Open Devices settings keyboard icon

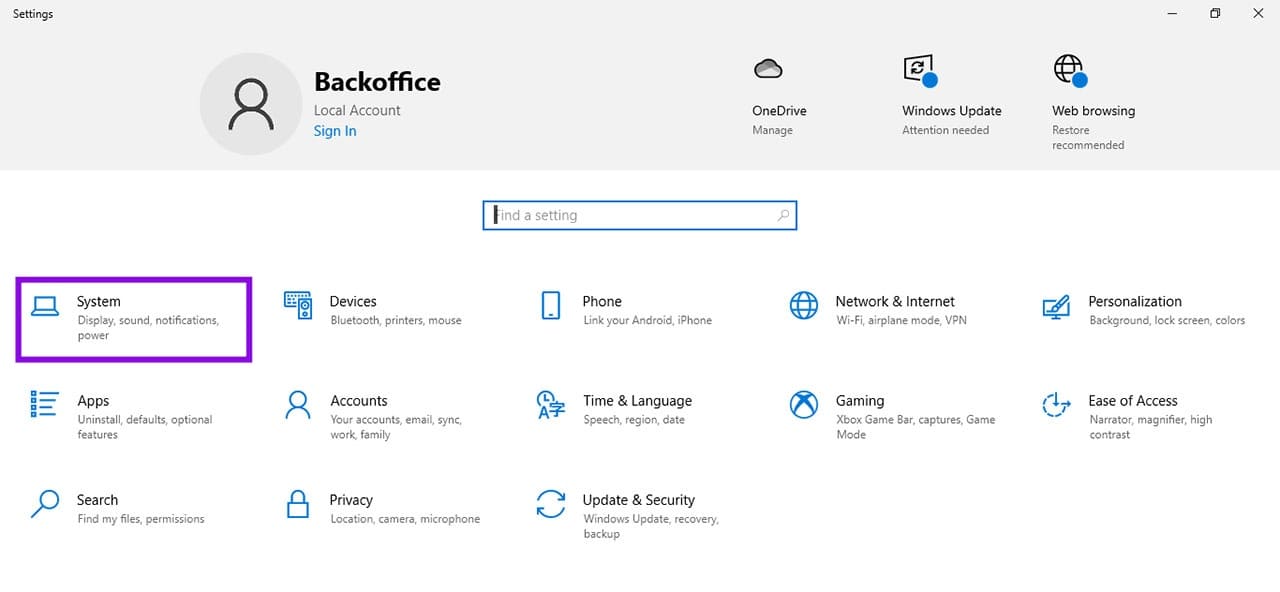[x=298, y=306]
